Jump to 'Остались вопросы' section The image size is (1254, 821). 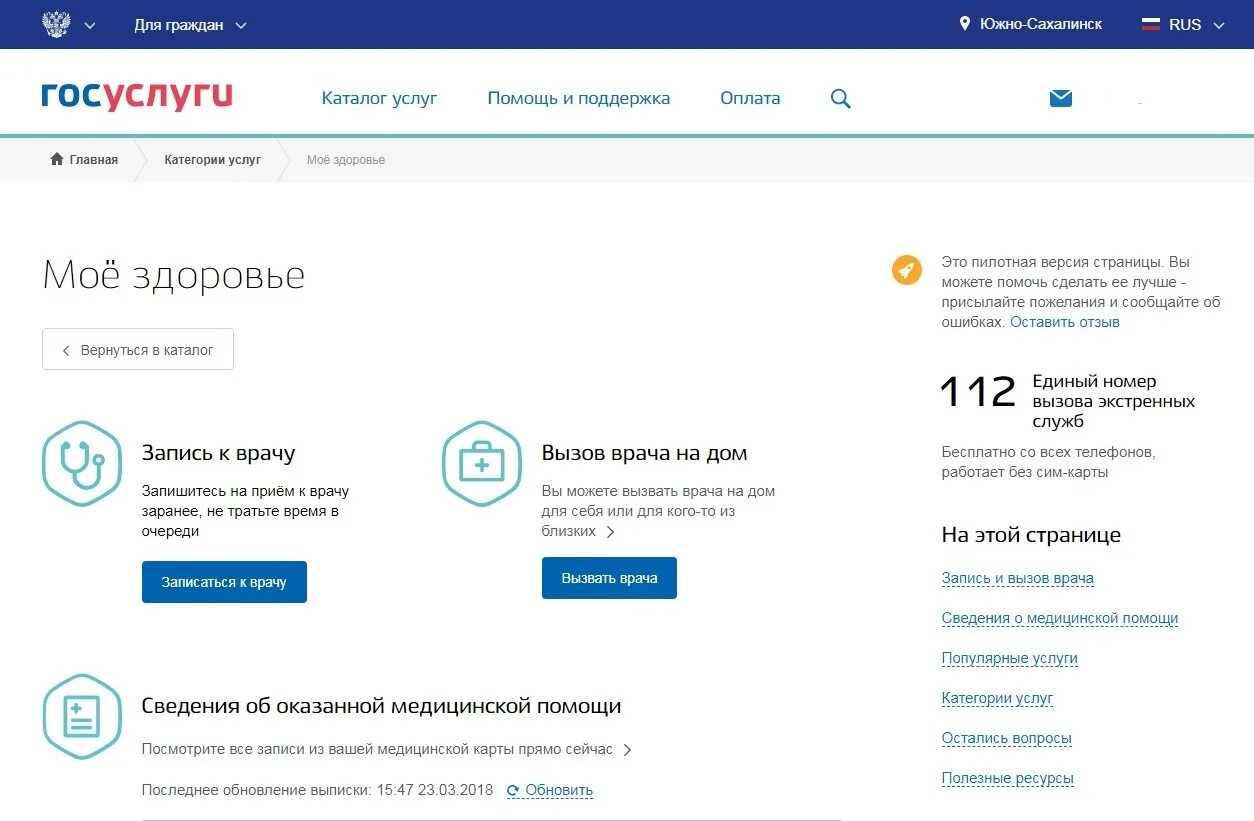click(x=1007, y=738)
